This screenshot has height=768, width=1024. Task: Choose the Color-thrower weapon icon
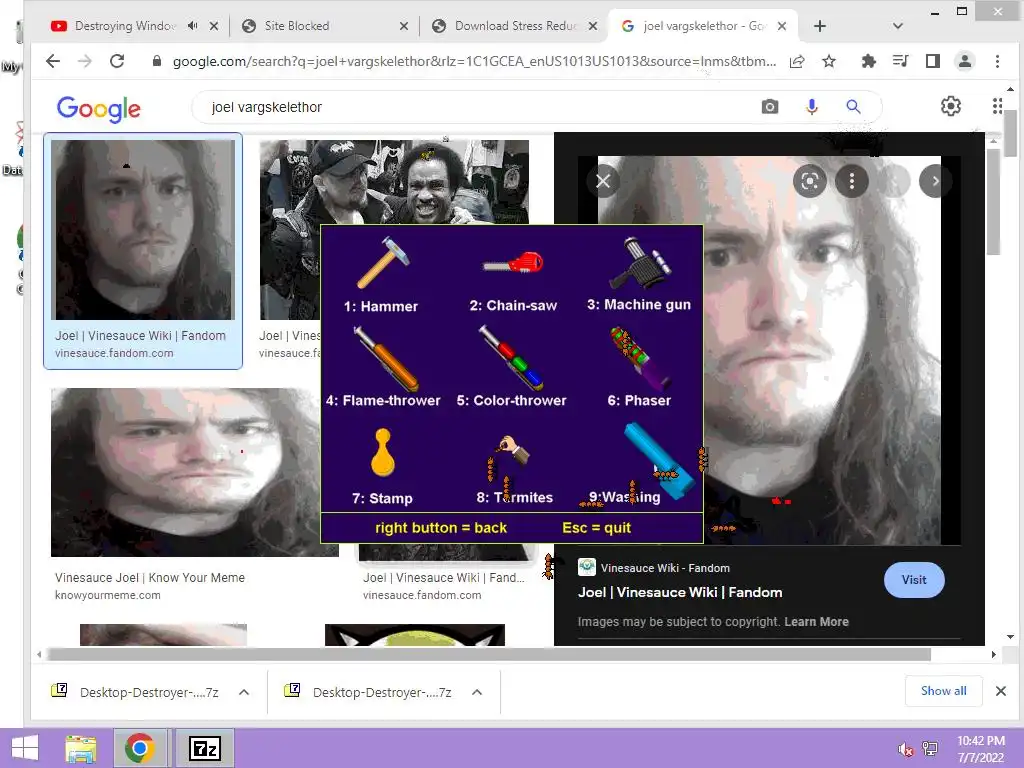click(511, 358)
